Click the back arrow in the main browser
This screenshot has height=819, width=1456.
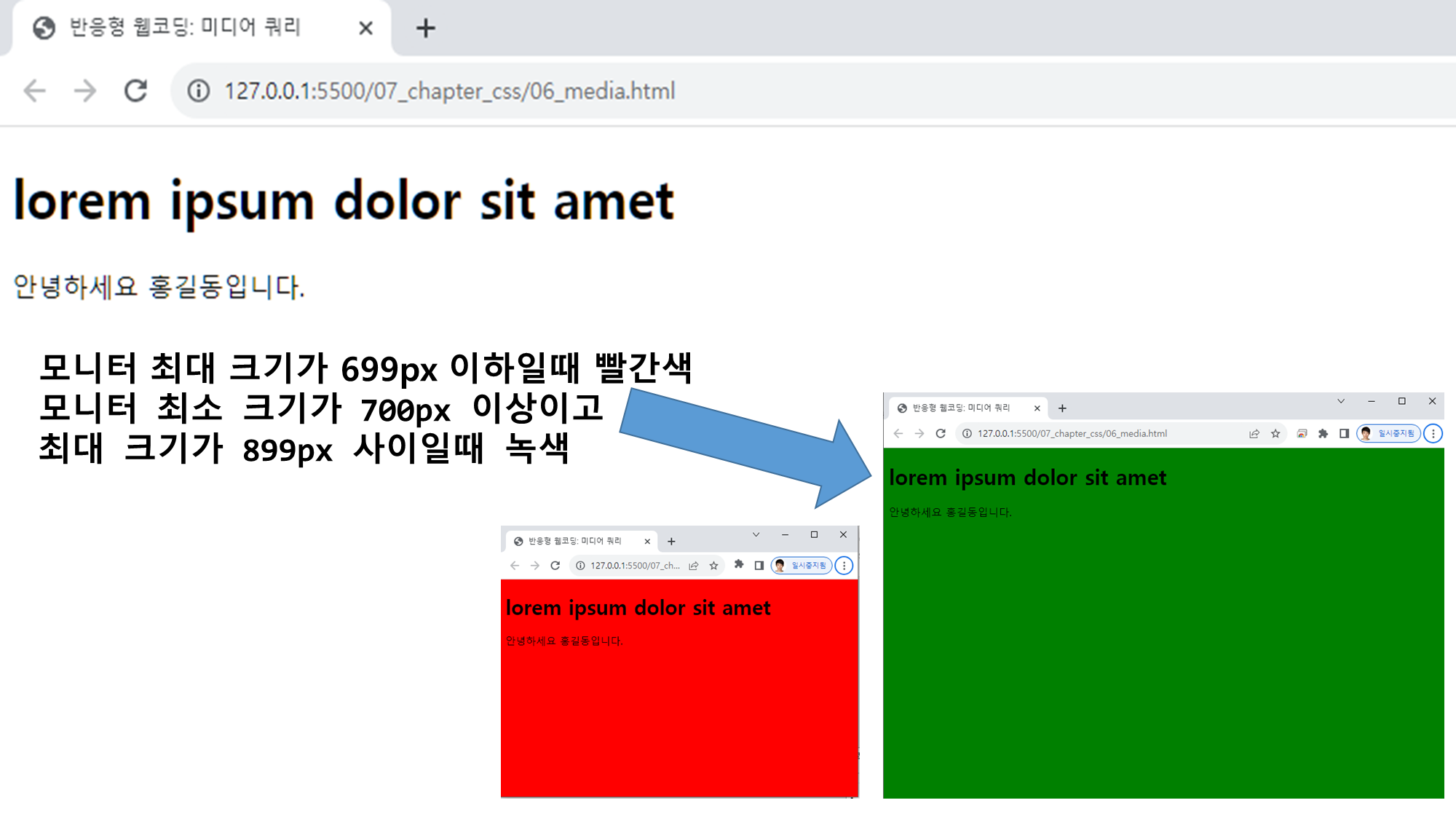34,91
